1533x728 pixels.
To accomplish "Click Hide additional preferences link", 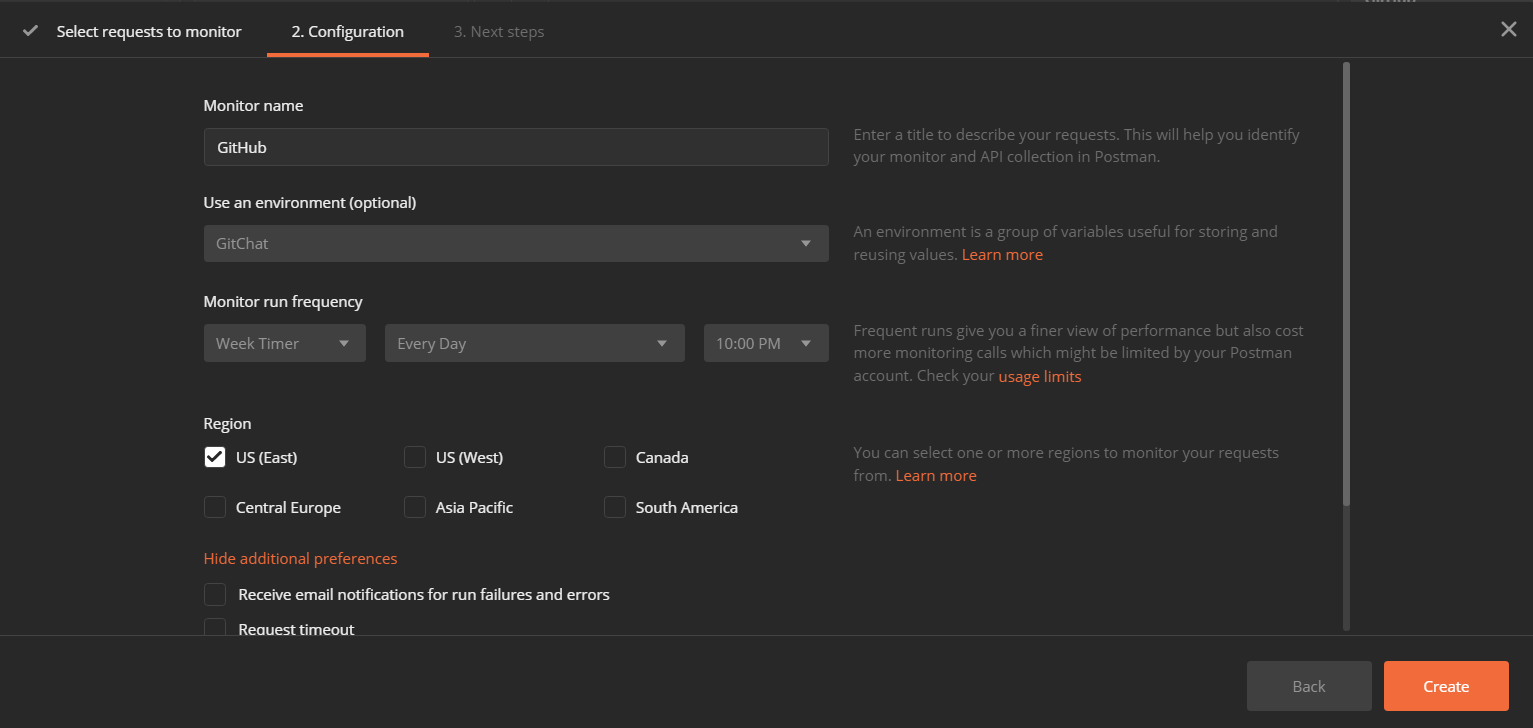I will (x=300, y=559).
